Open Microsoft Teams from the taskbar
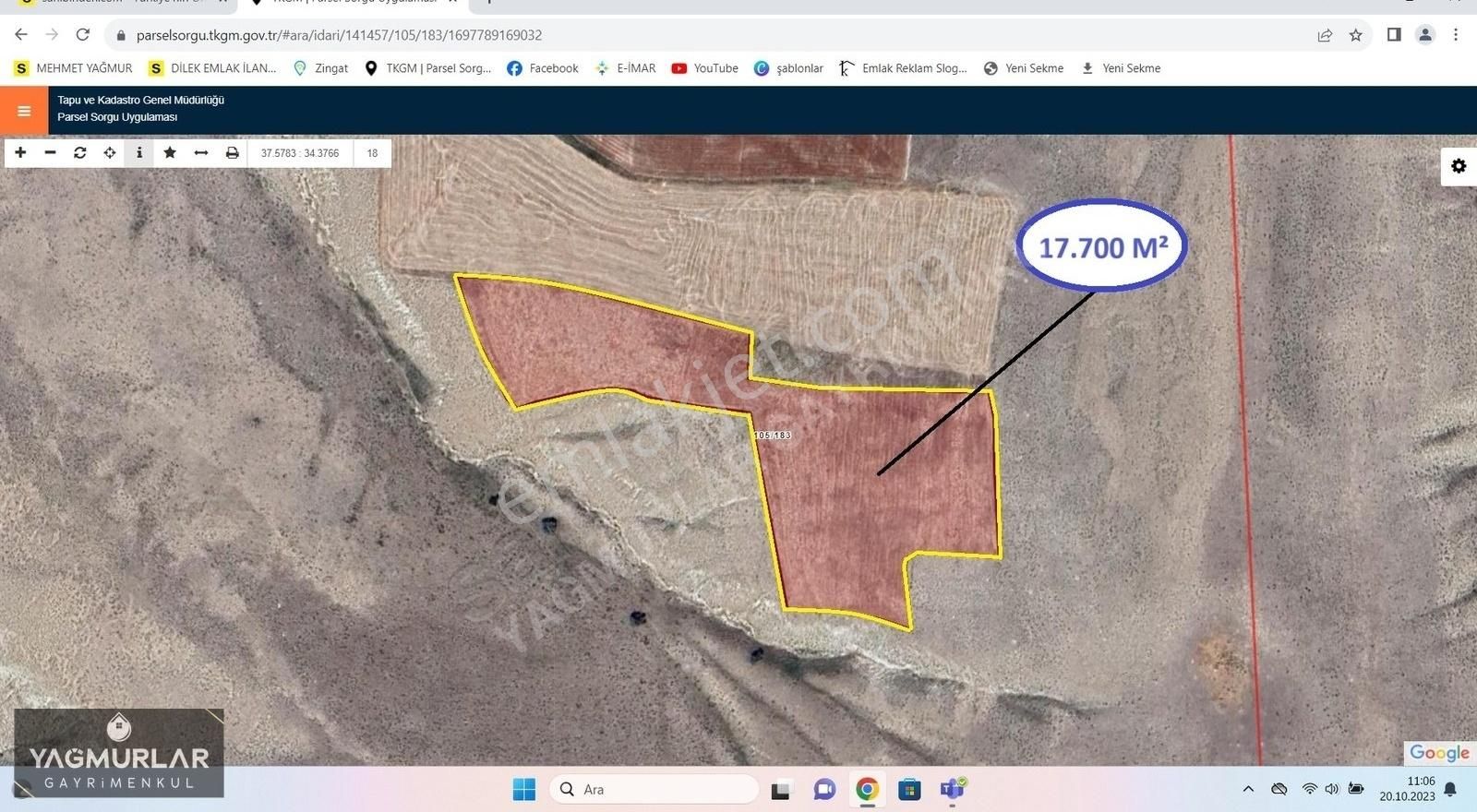This screenshot has width=1477, height=812. [x=953, y=789]
